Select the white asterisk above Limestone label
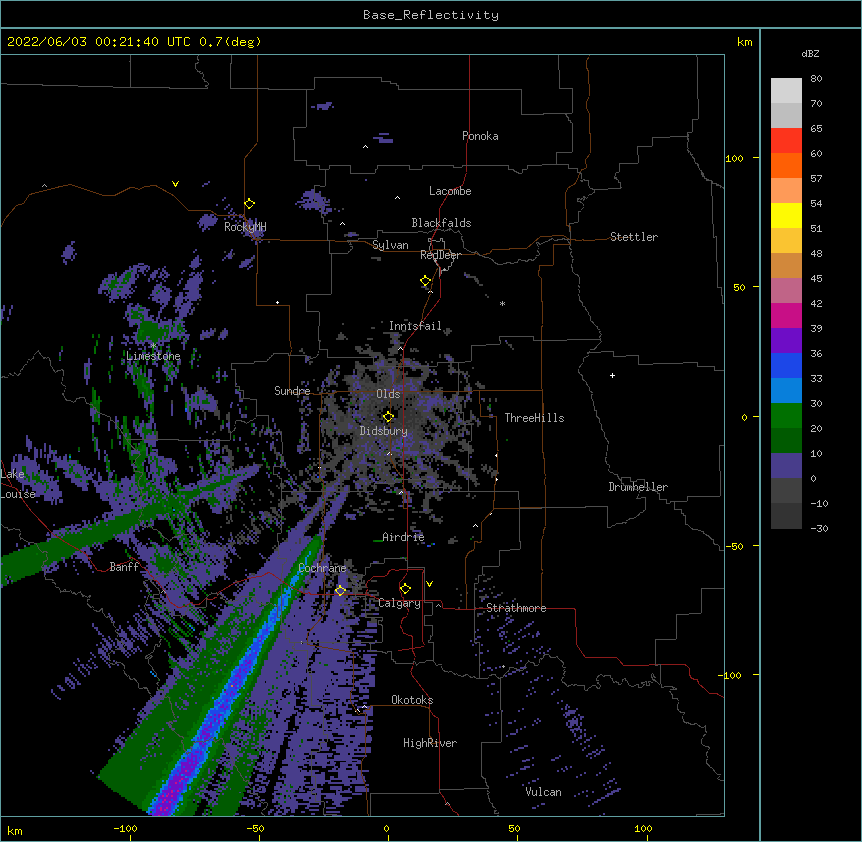This screenshot has height=842, width=862. tap(153, 346)
